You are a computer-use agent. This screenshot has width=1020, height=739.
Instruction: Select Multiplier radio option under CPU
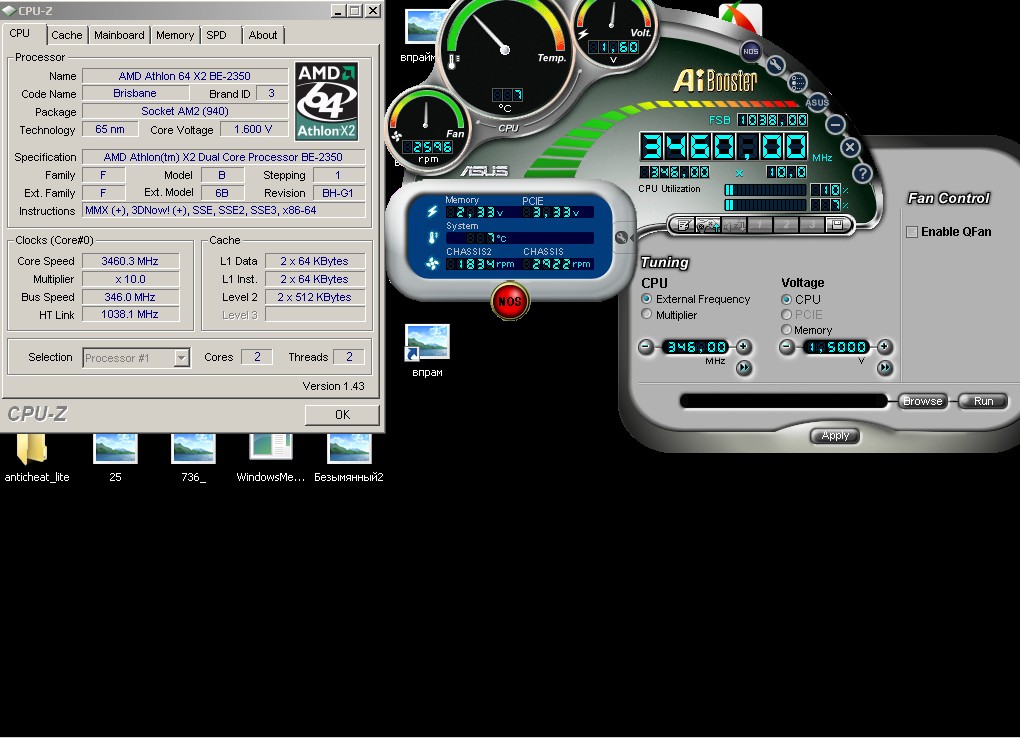[646, 314]
